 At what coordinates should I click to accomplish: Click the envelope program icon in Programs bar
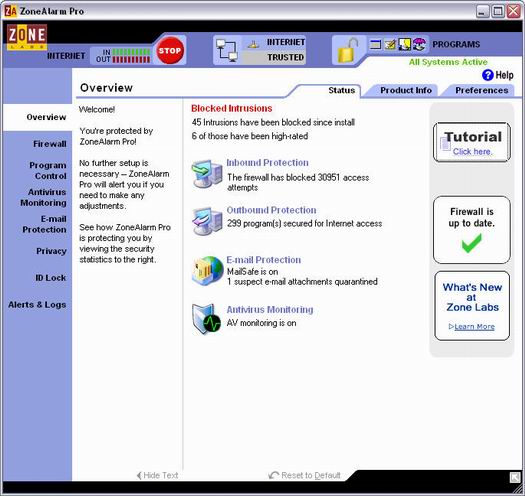click(390, 44)
